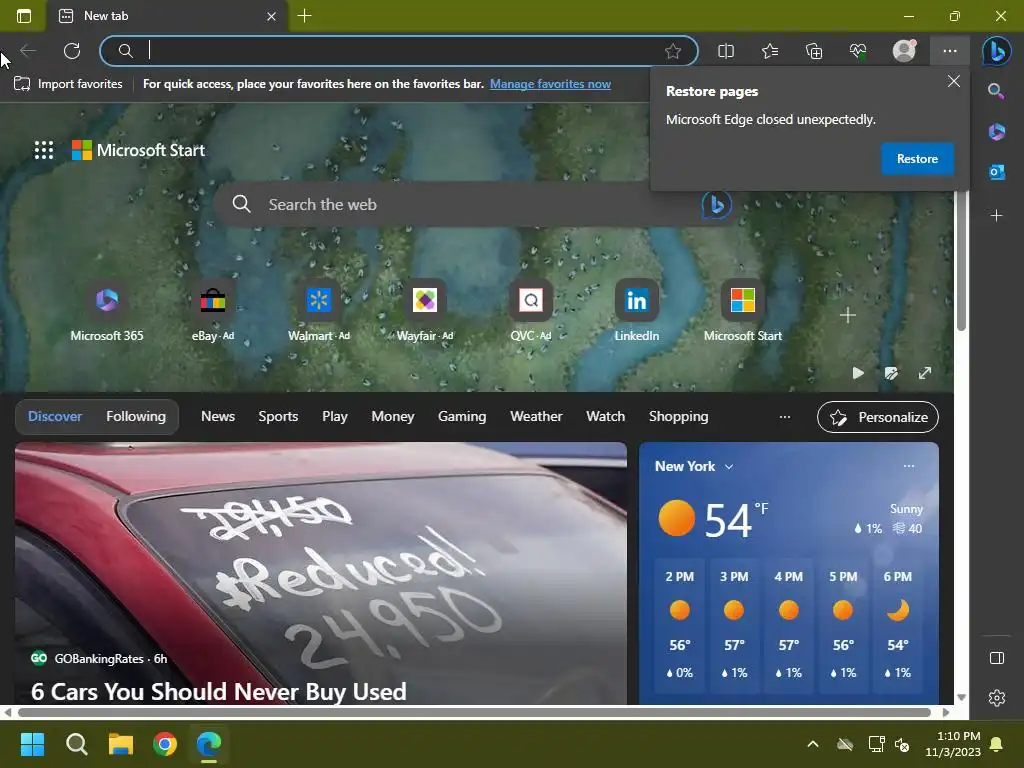Toggle sidebar visibility icon near bottom
The image size is (1024, 768).
click(997, 658)
